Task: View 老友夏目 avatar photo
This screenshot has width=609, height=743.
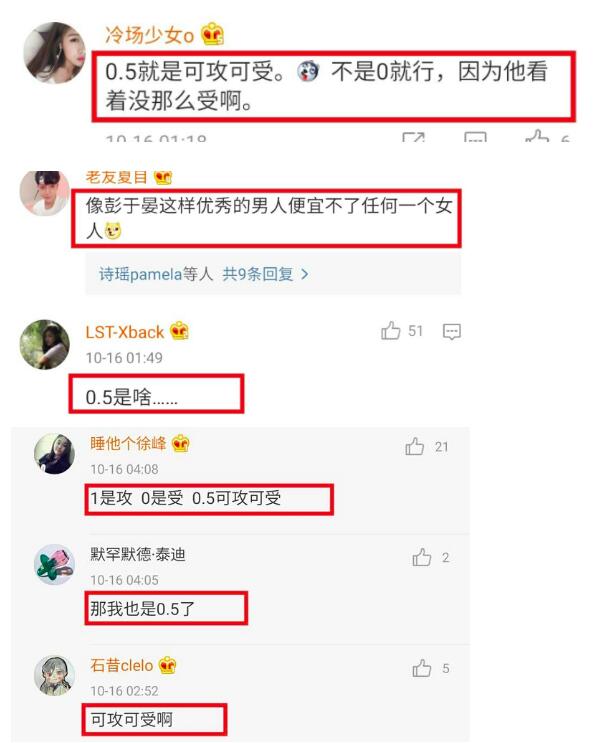Action: click(x=45, y=193)
